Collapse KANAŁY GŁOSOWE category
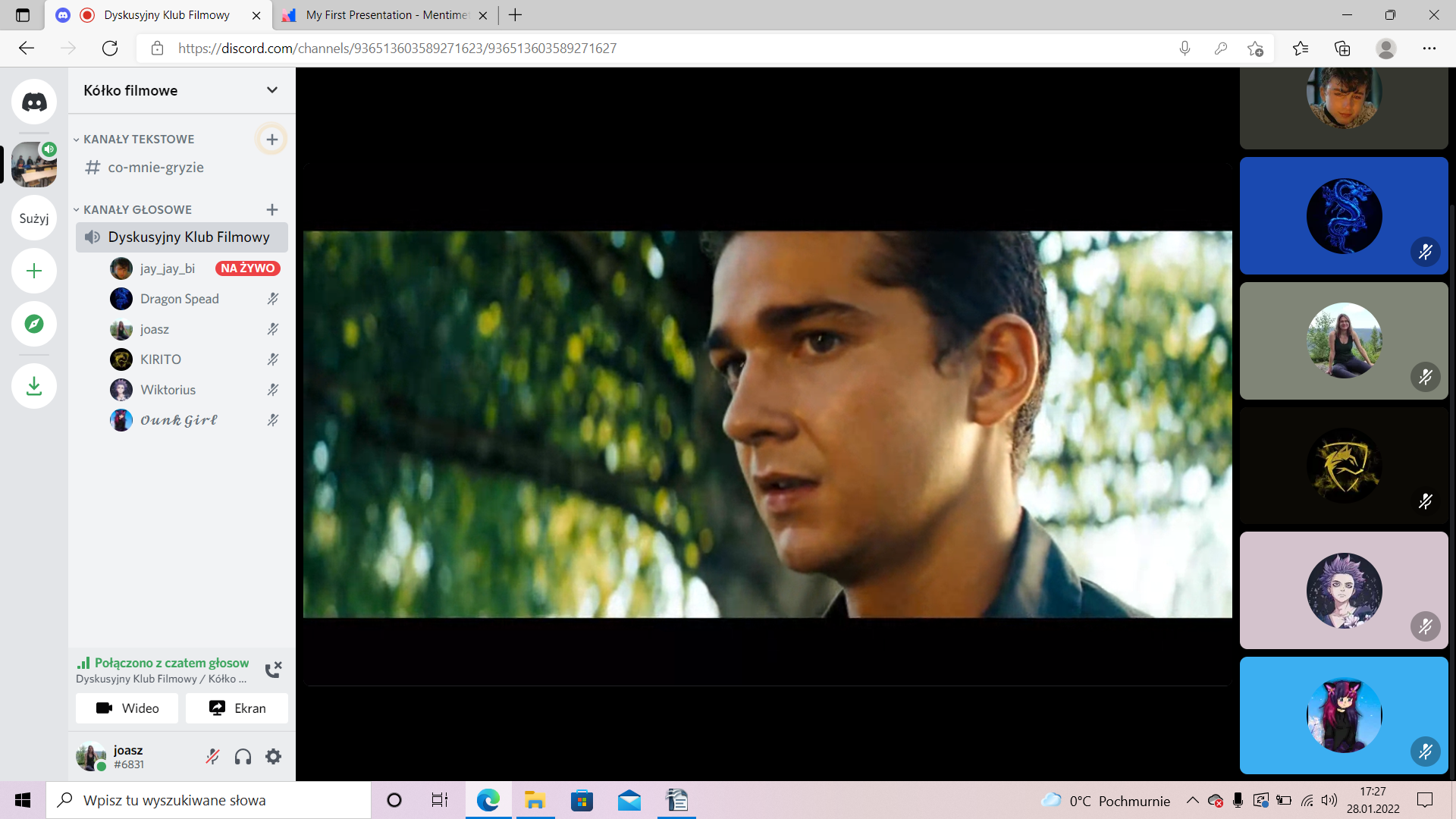 (x=133, y=209)
